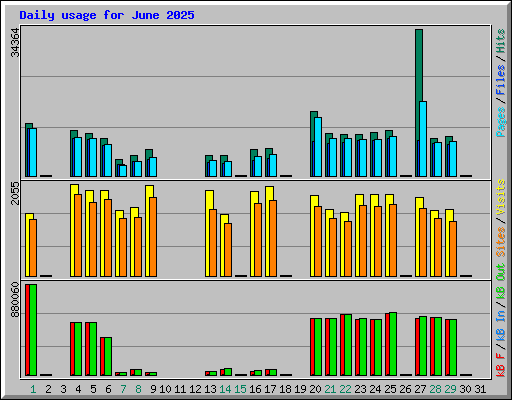Screen dimensions: 512x400
Task: Click day 13 on the x-axis
Action: click(210, 389)
